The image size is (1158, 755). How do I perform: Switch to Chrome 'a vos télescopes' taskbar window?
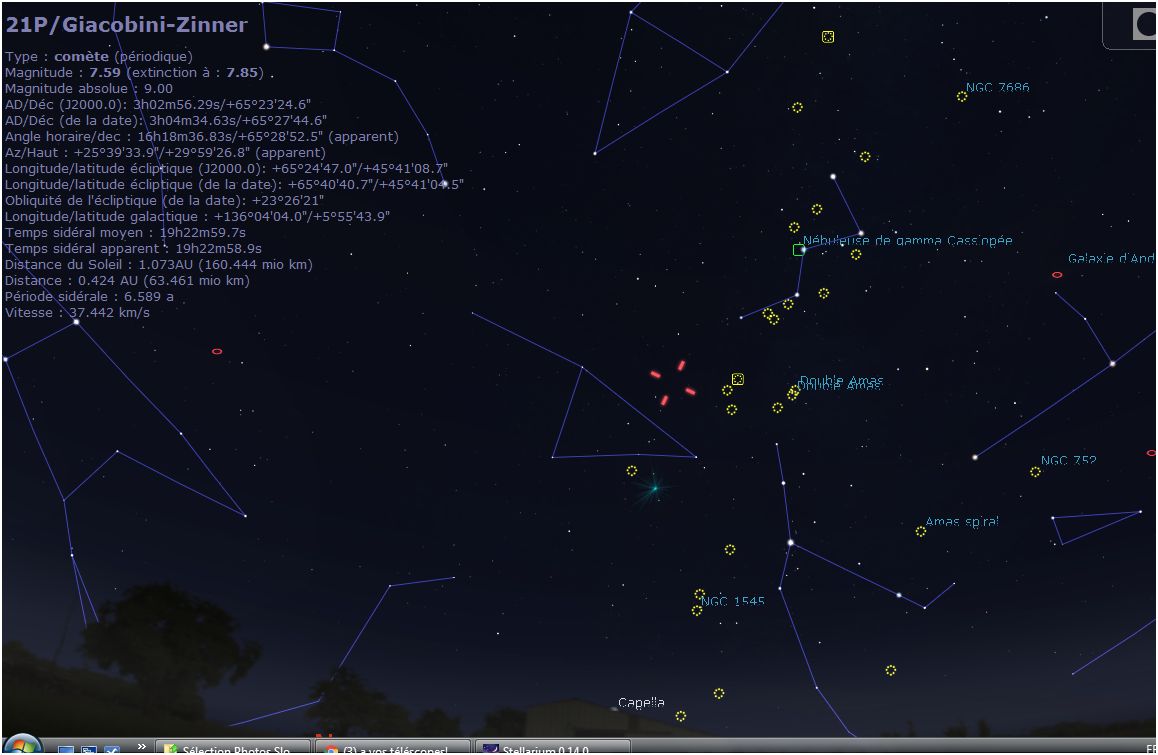point(394,748)
